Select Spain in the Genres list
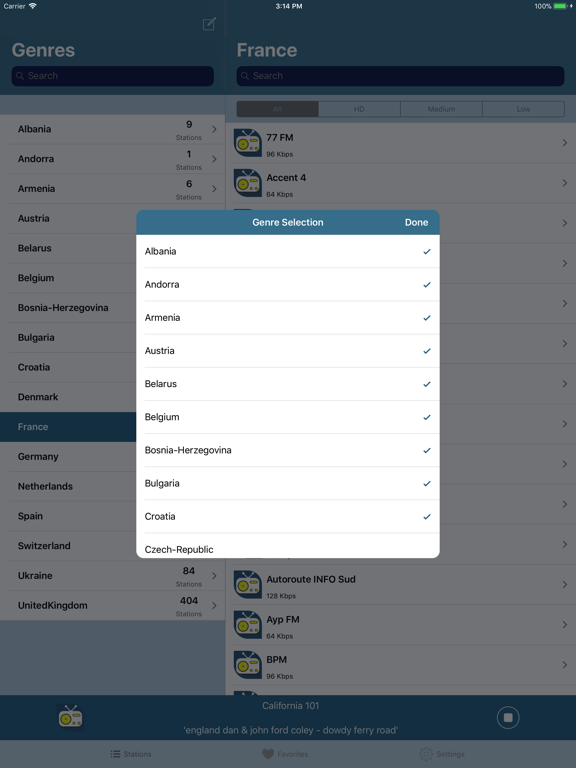 pyautogui.click(x=68, y=516)
